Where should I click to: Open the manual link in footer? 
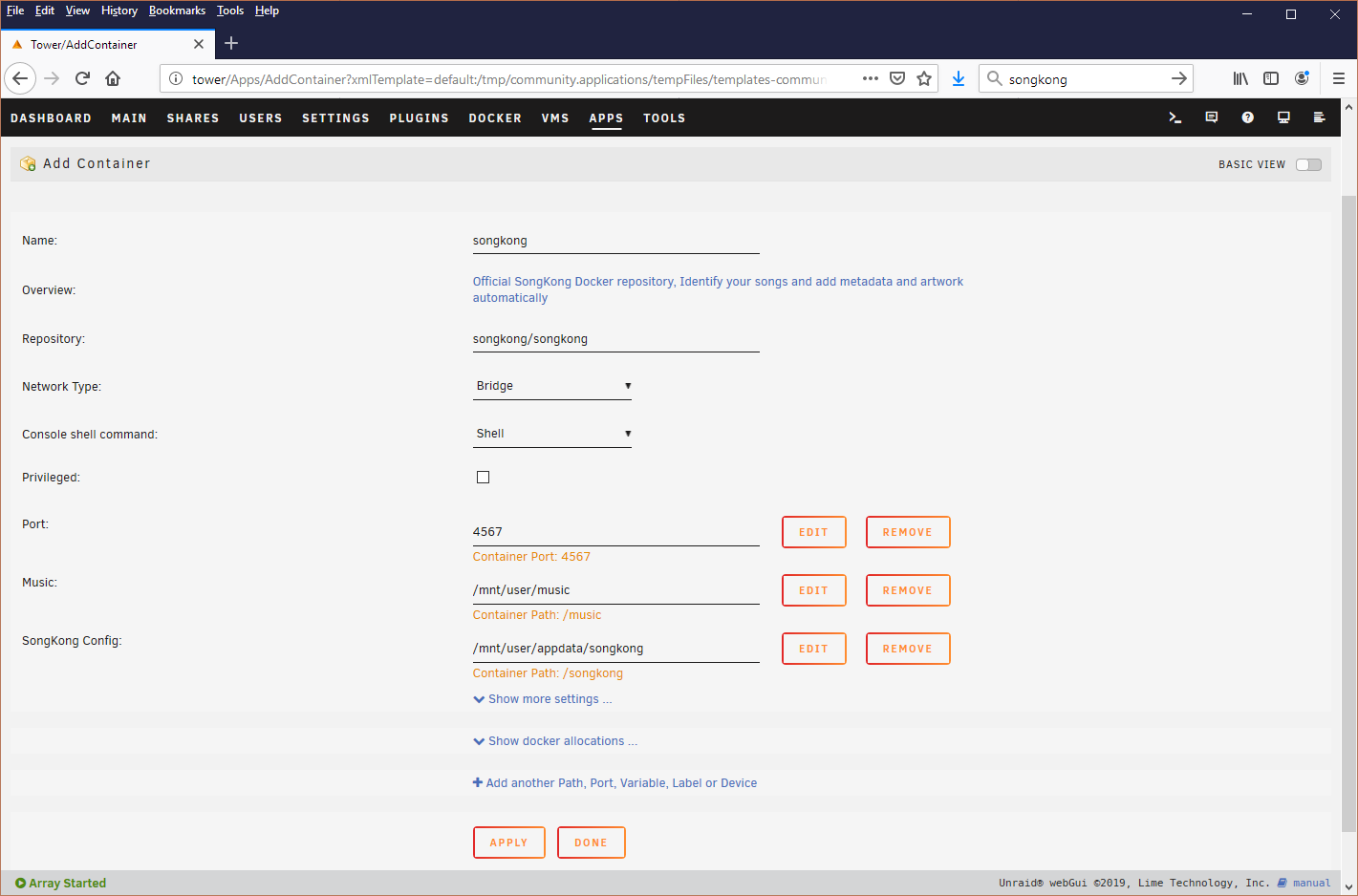pos(1304,884)
